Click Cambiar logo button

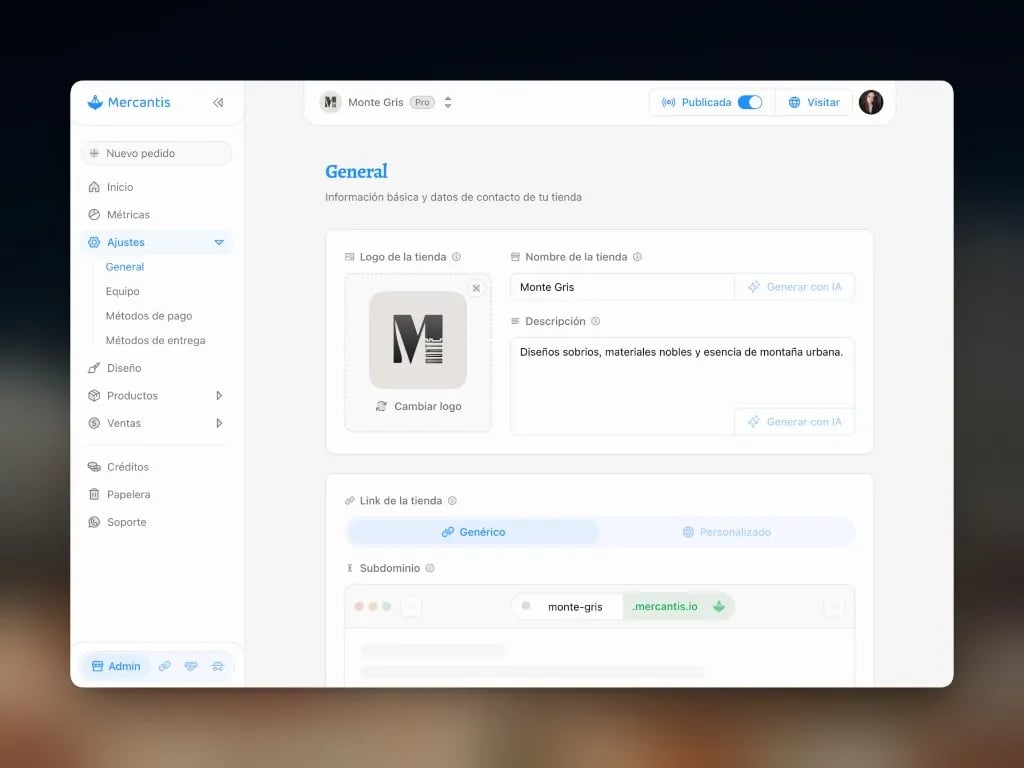click(419, 406)
